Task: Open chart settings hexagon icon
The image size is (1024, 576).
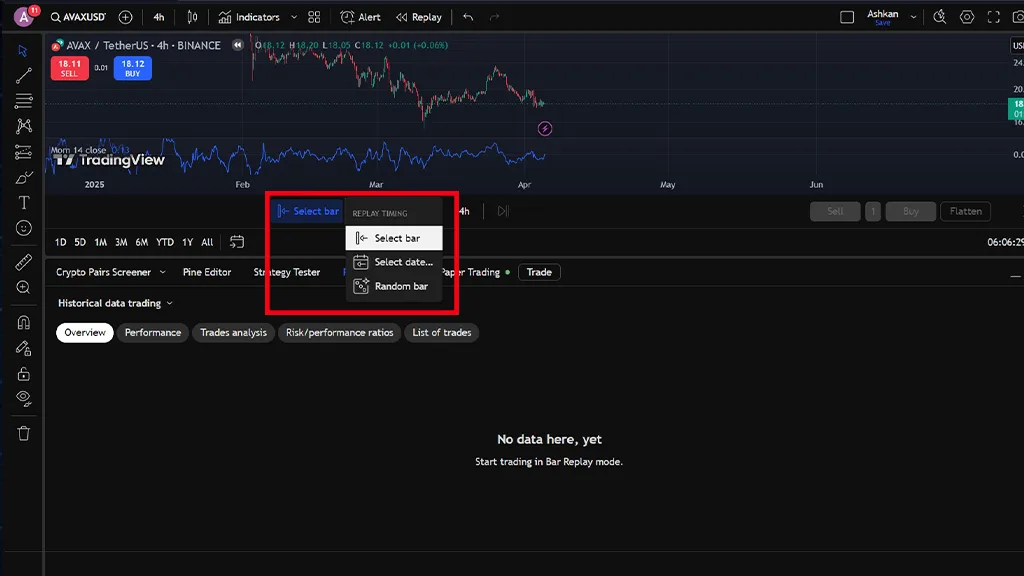Action: (967, 17)
